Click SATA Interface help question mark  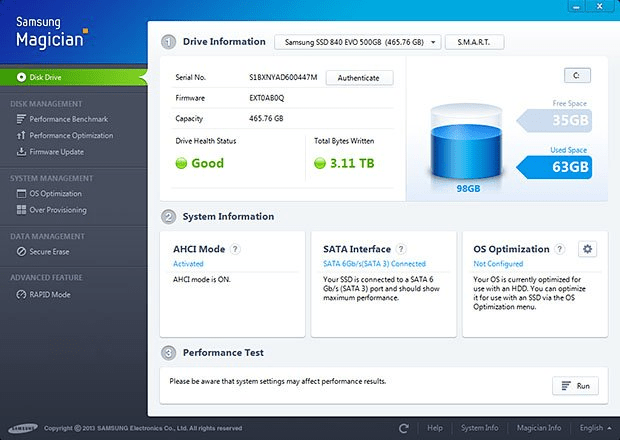coord(401,249)
